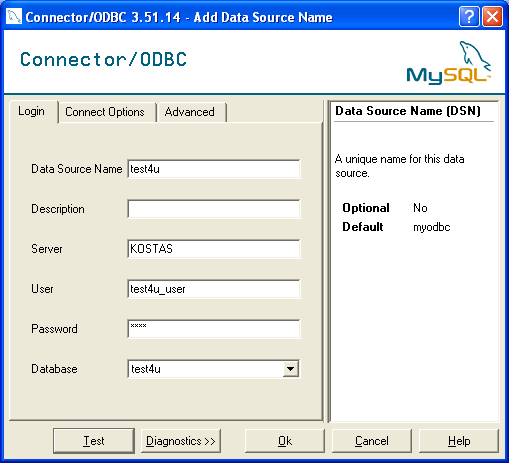This screenshot has width=509, height=463.
Task: Confirm with the Ok button
Action: pos(285,441)
